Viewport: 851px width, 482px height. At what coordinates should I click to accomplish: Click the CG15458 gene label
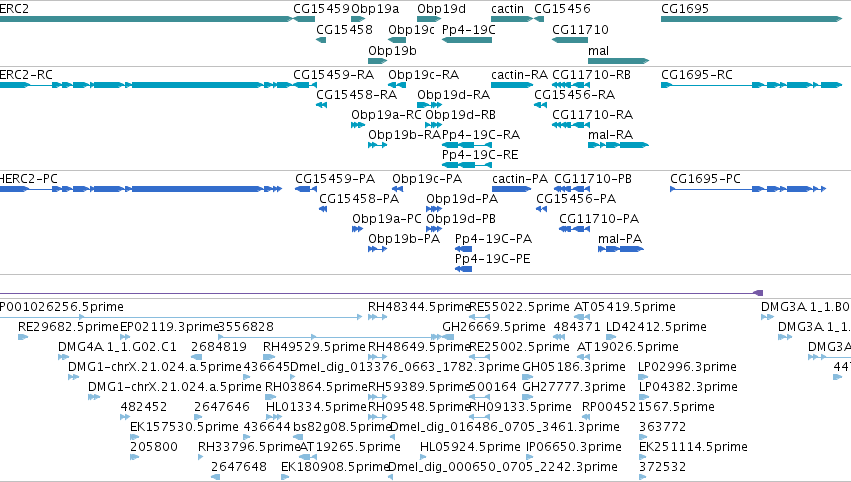point(344,29)
